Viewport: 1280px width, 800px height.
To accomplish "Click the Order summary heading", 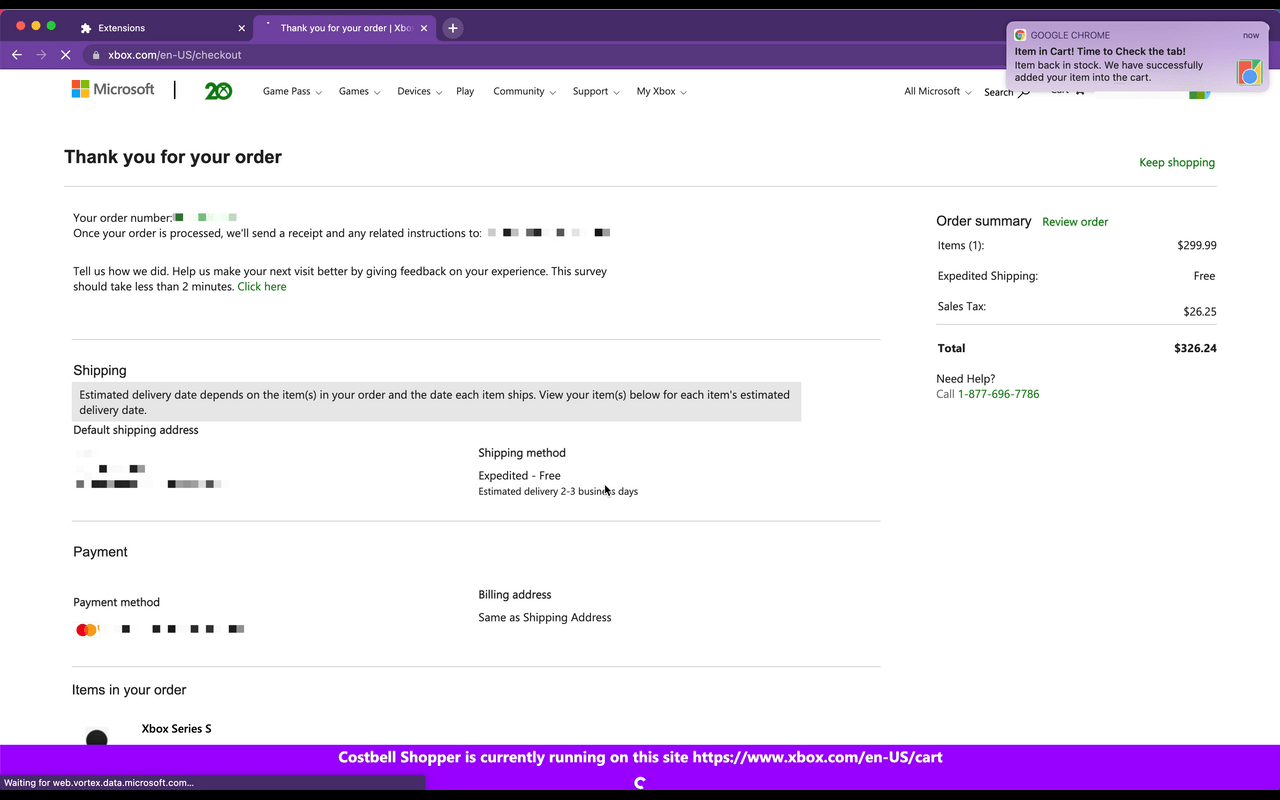I will click(x=984, y=221).
